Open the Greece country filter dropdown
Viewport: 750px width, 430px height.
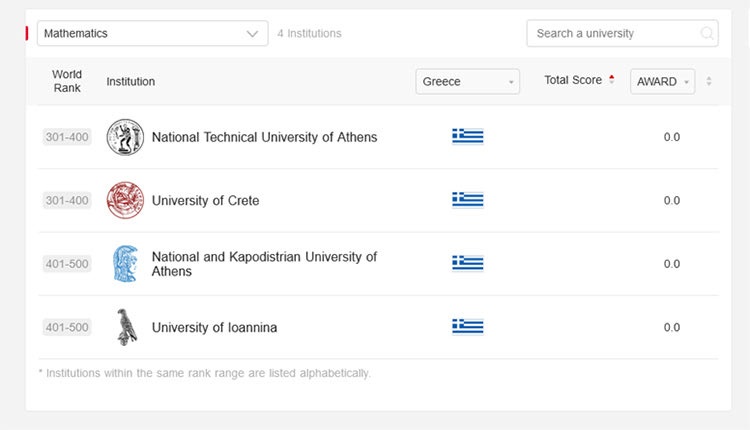click(467, 81)
